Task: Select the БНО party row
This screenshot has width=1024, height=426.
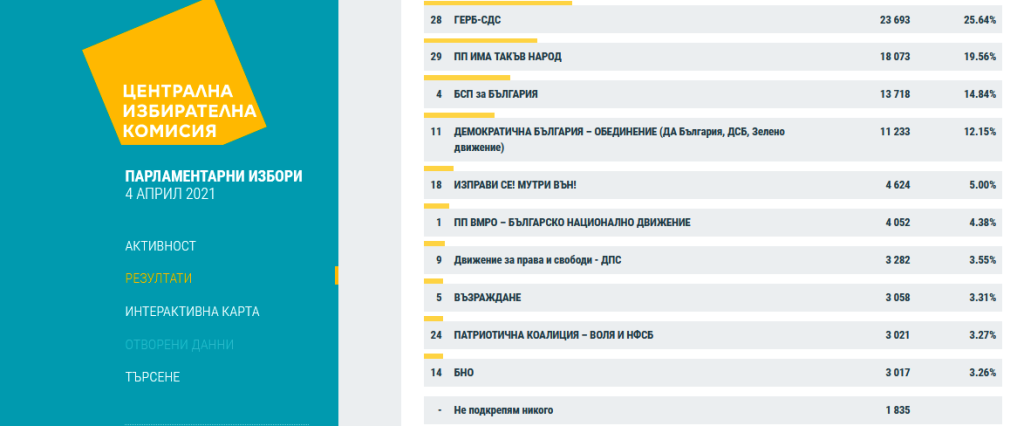Action: tap(712, 373)
